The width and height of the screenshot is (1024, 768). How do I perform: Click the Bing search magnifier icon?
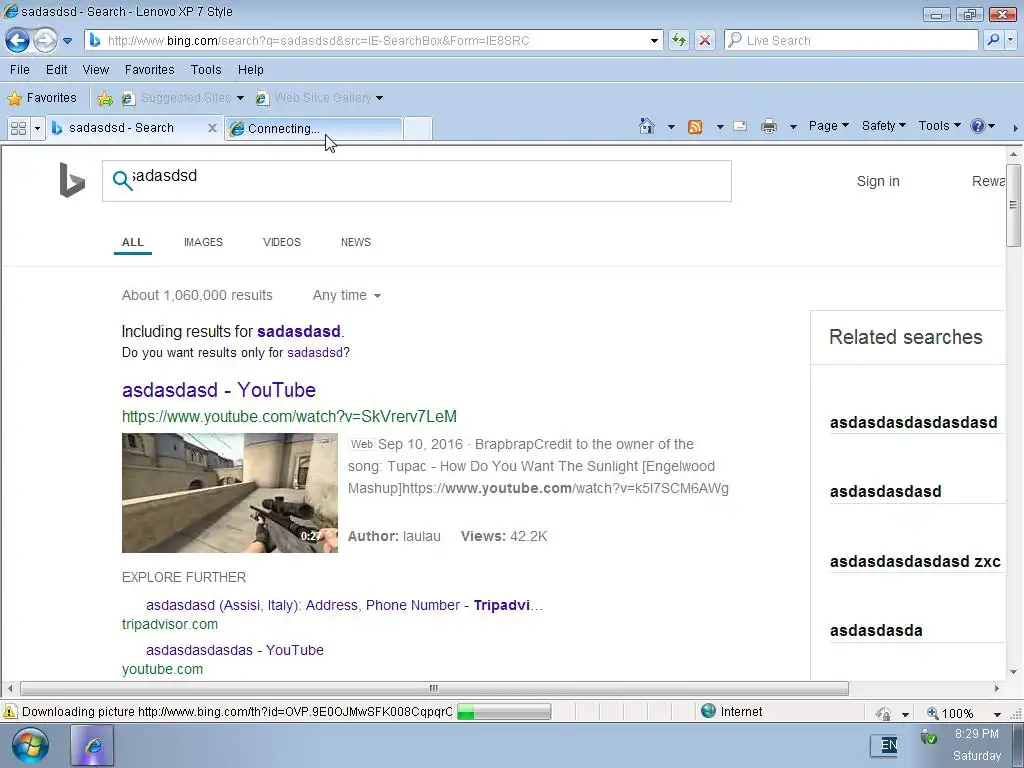click(x=122, y=180)
